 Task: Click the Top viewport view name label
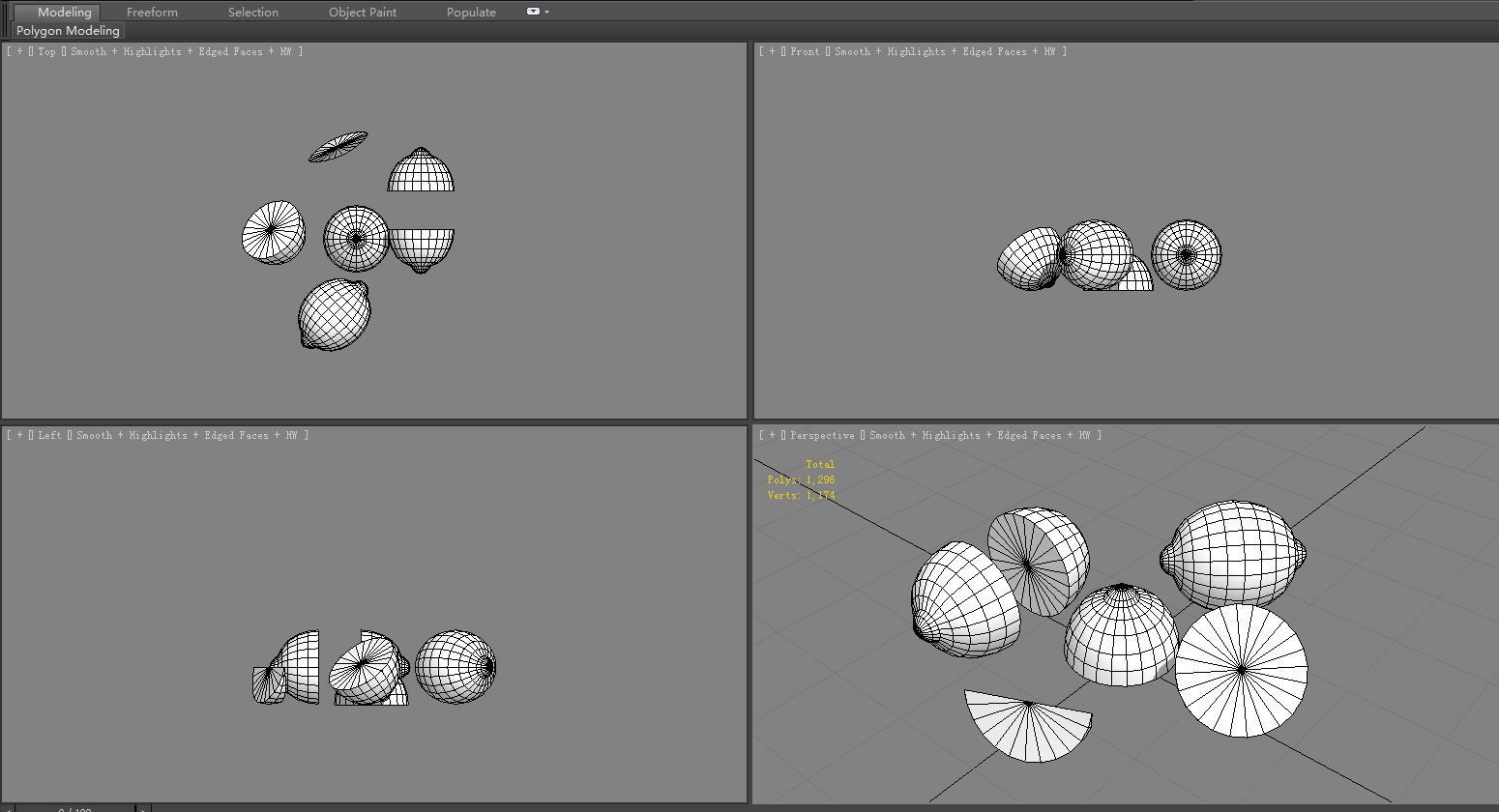click(x=46, y=51)
